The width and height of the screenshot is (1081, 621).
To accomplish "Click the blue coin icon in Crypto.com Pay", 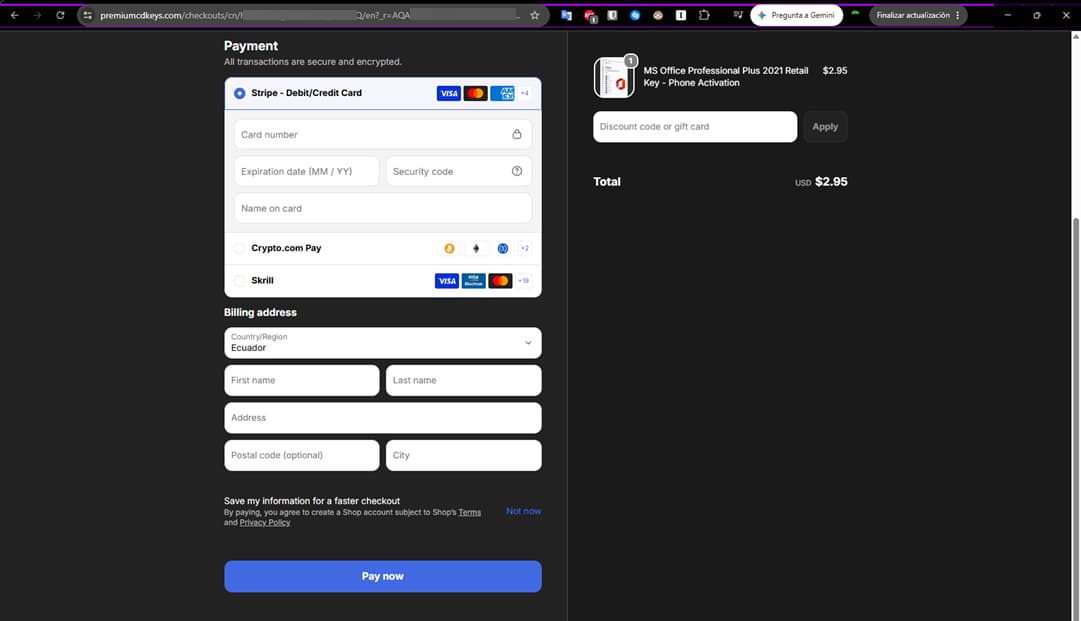I will [503, 248].
